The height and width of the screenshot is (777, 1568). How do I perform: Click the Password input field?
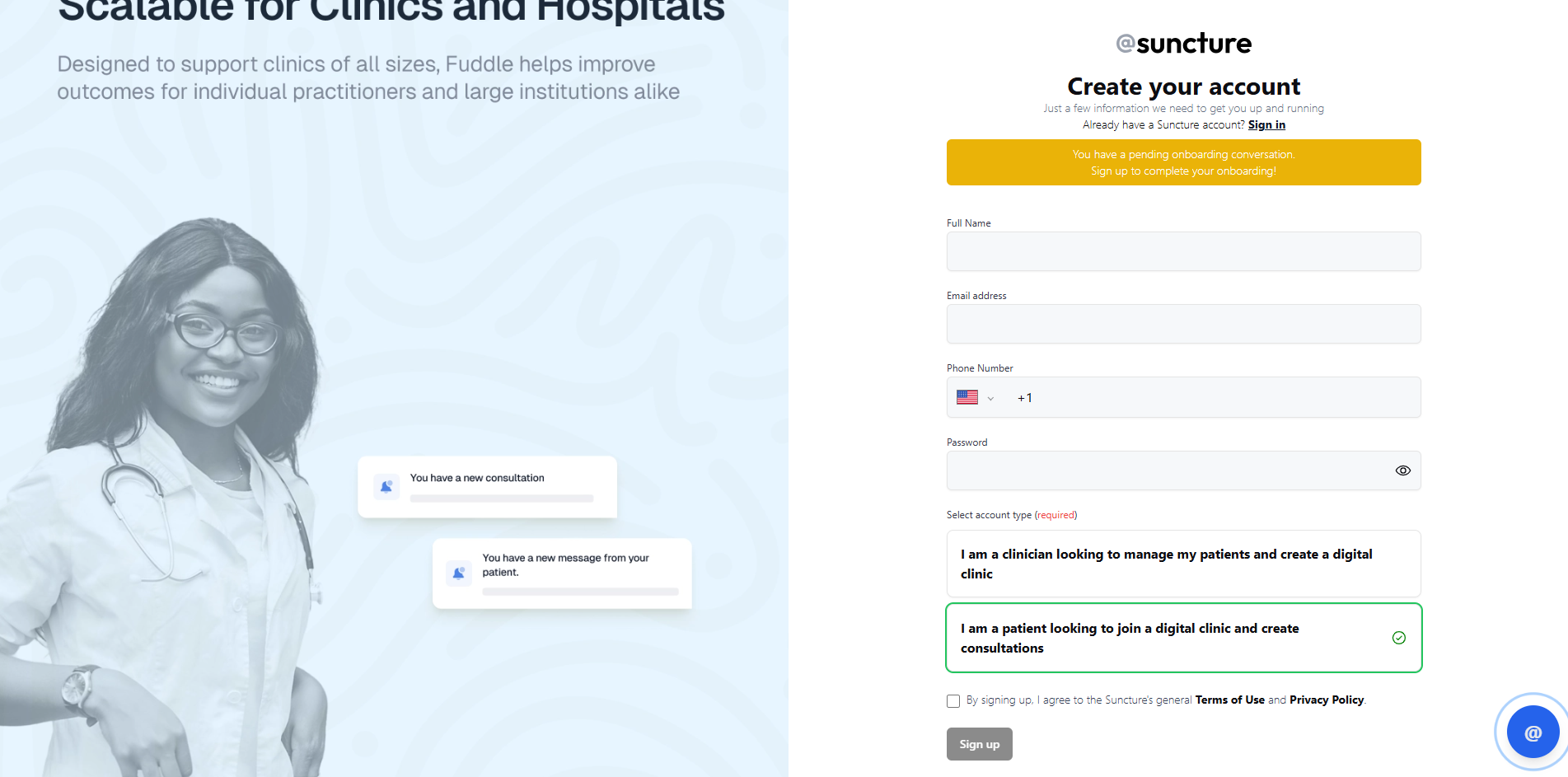click(x=1166, y=470)
